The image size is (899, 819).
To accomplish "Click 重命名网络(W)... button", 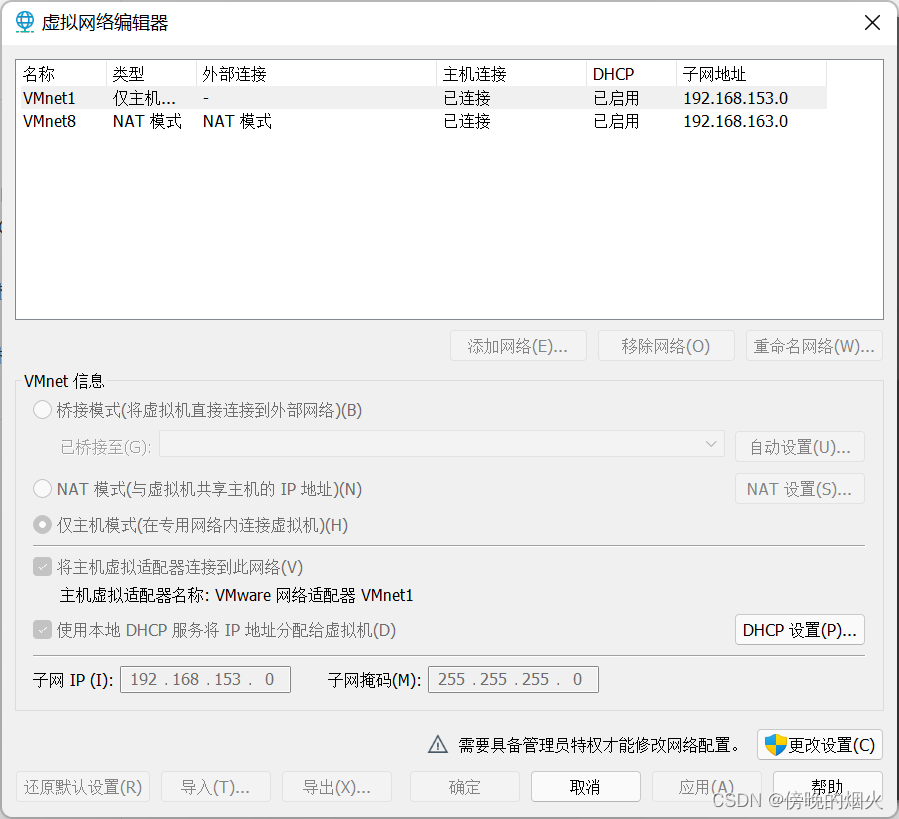I will [x=814, y=346].
